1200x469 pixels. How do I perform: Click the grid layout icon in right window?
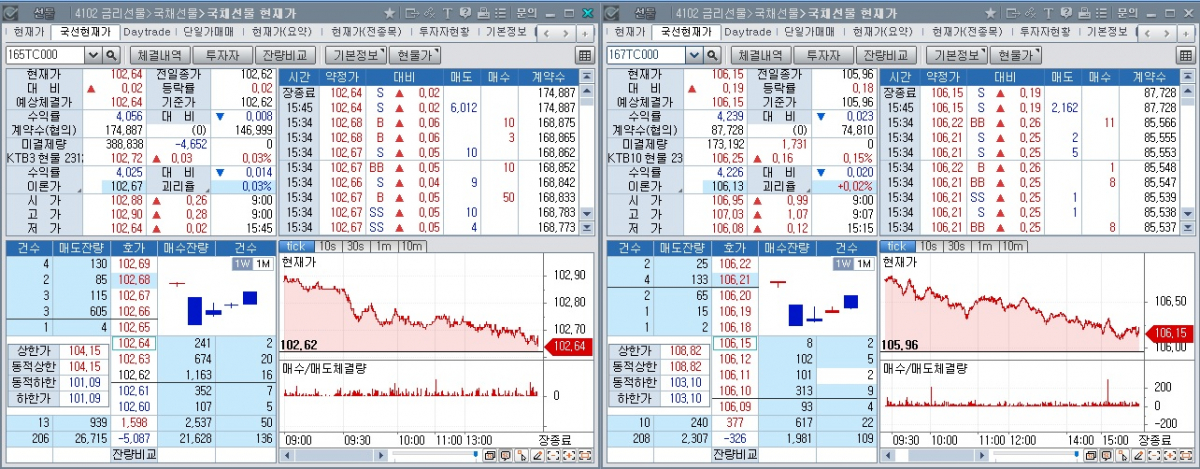click(x=1187, y=55)
